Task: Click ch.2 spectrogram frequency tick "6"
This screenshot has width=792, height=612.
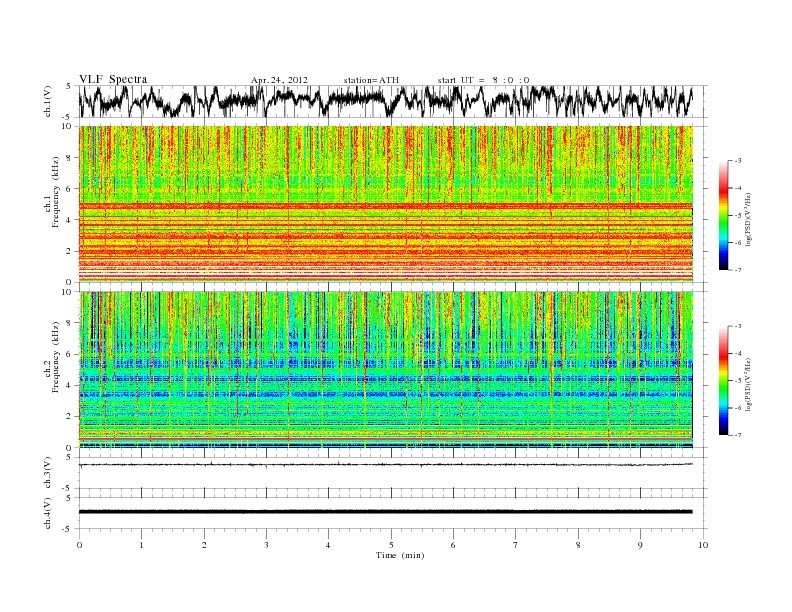Action: tap(70, 354)
